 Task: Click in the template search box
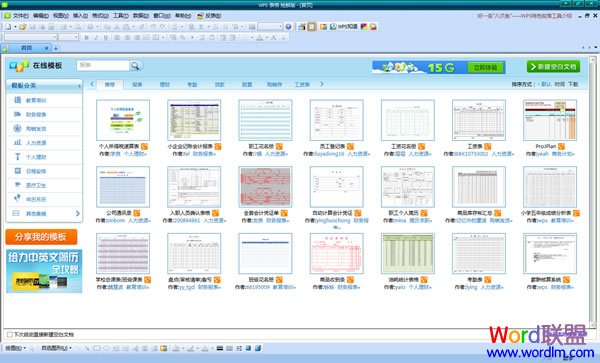103,65
